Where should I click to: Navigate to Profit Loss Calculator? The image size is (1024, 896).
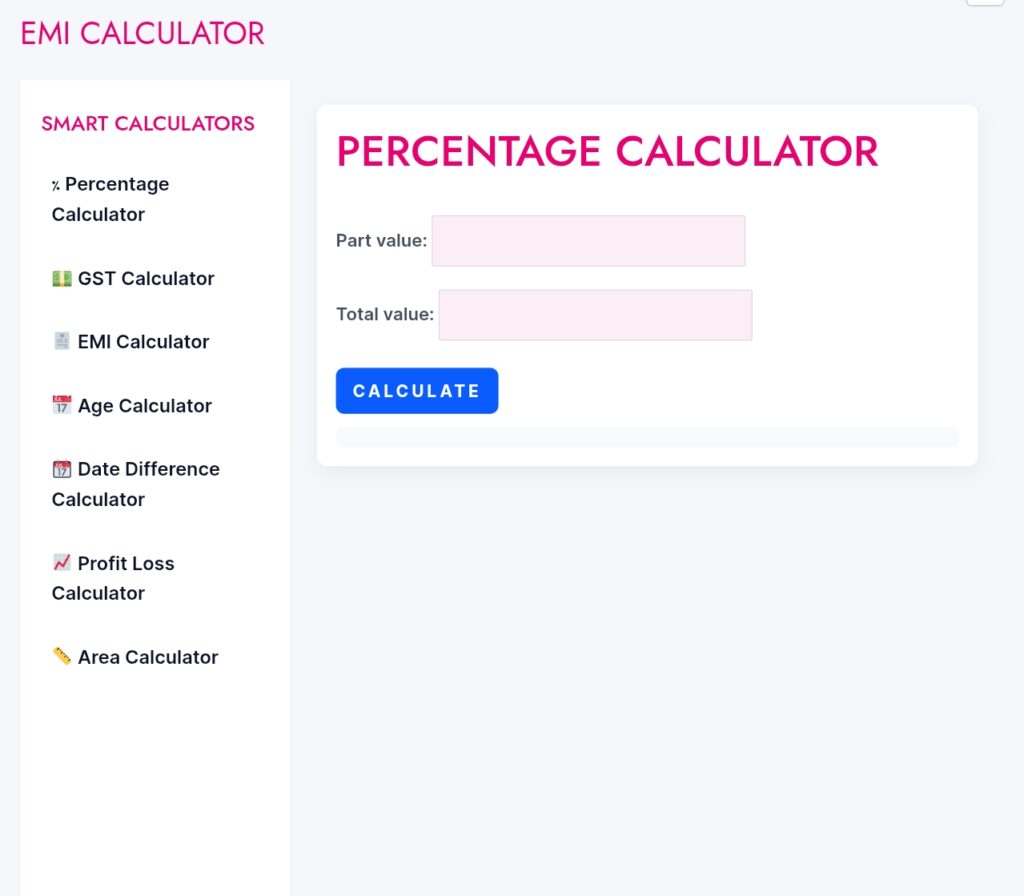pyautogui.click(x=113, y=578)
